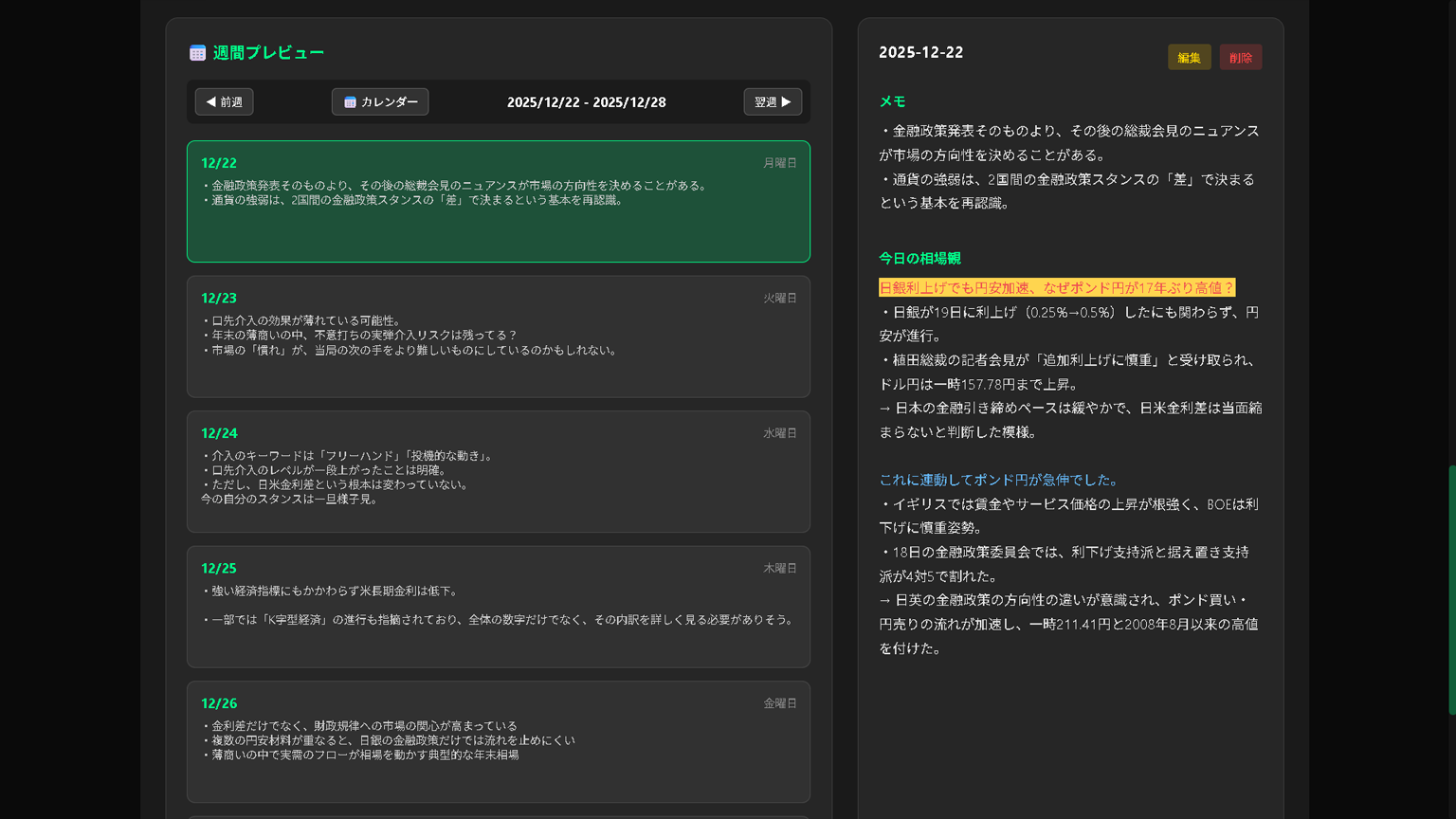
Task: Select the highlighted 12/22 Monday card
Action: [498, 201]
